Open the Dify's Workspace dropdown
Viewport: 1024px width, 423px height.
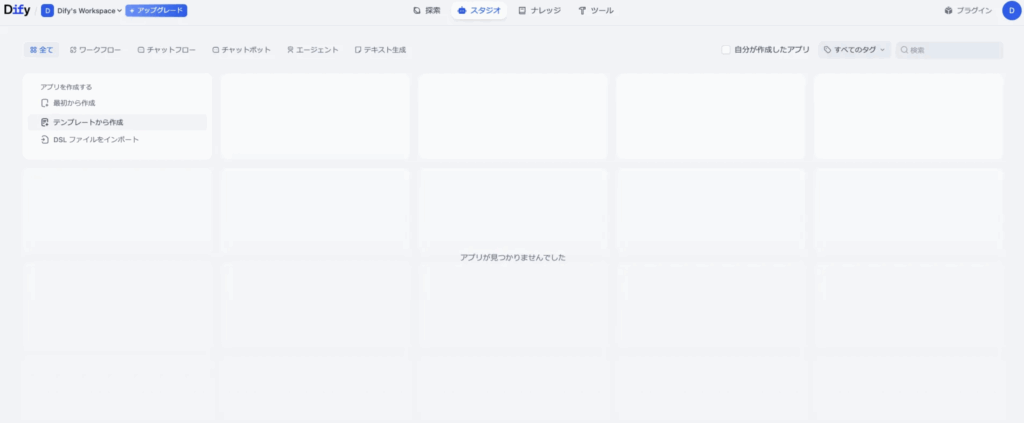tap(85, 11)
